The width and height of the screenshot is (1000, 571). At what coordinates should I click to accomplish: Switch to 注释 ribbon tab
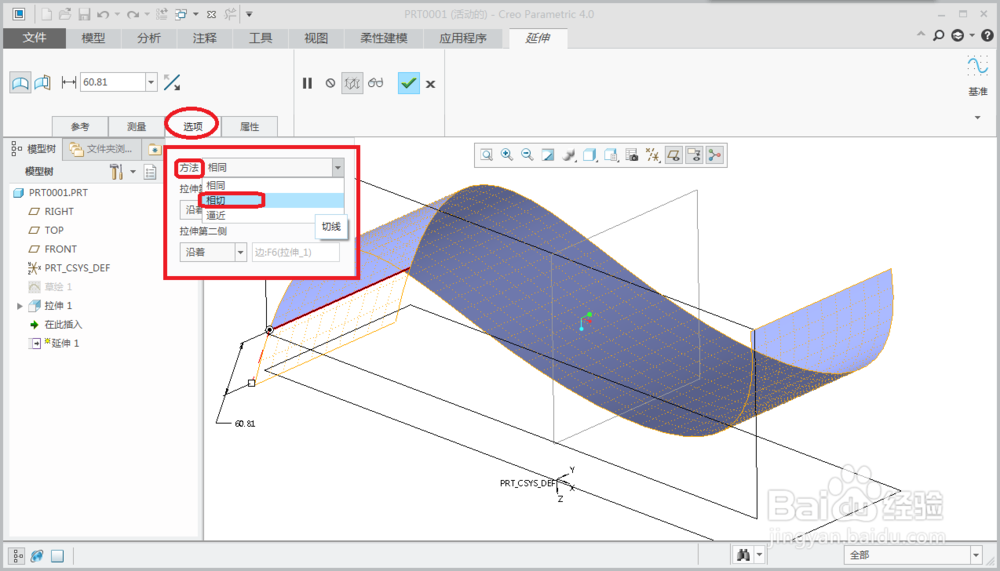click(205, 38)
